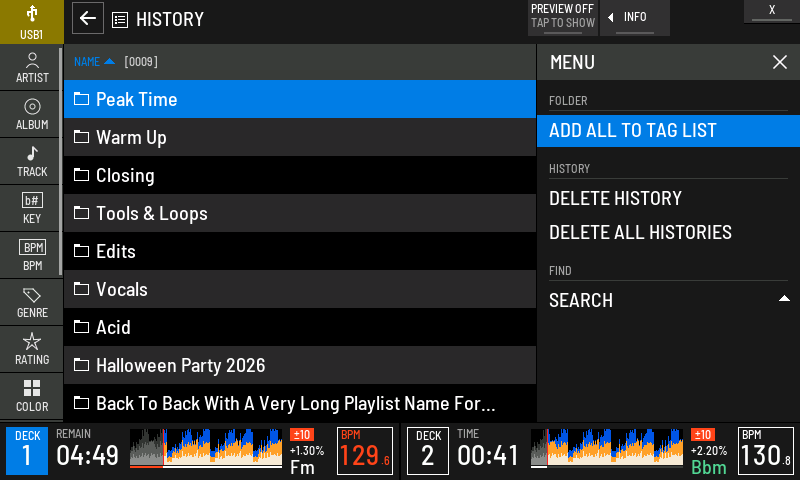Click the Edits folder icon
Viewport: 800px width, 480px height.
click(81, 250)
